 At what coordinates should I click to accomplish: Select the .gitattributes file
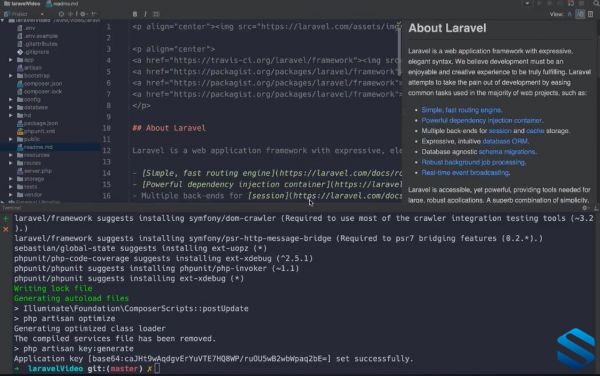[x=38, y=44]
